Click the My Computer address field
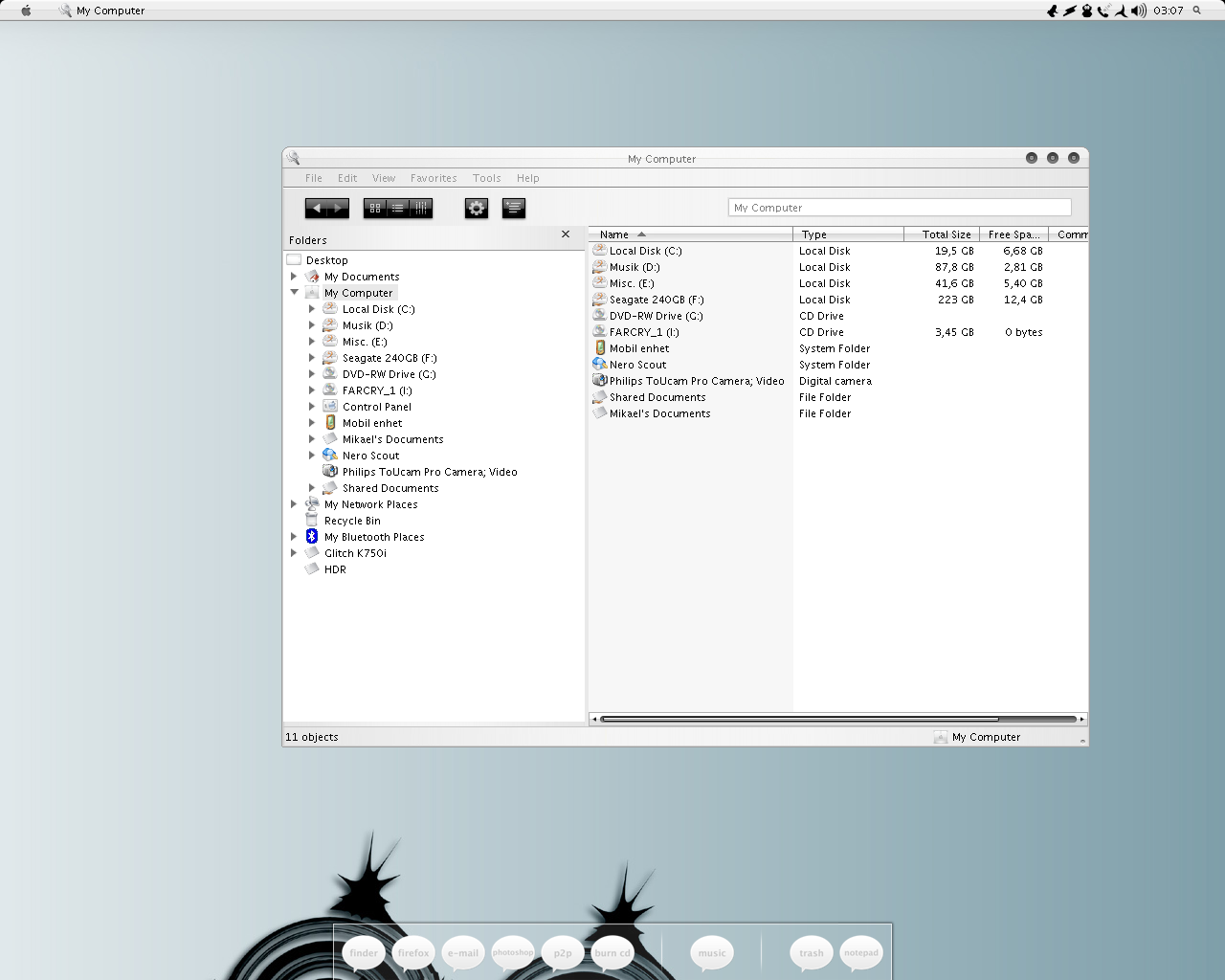Screen dimensions: 1225x980 pyautogui.click(x=900, y=208)
